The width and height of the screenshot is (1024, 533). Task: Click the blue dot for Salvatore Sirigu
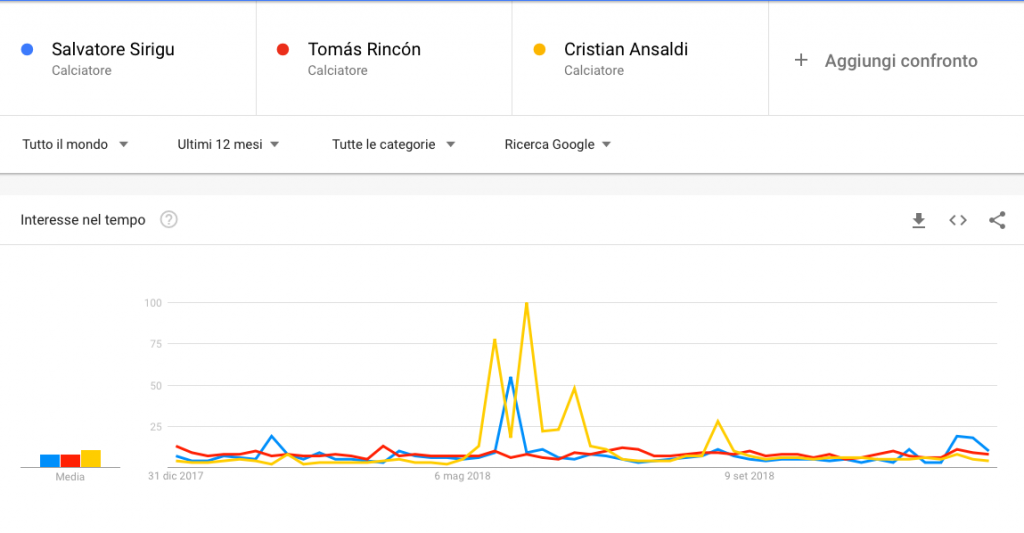click(x=27, y=49)
